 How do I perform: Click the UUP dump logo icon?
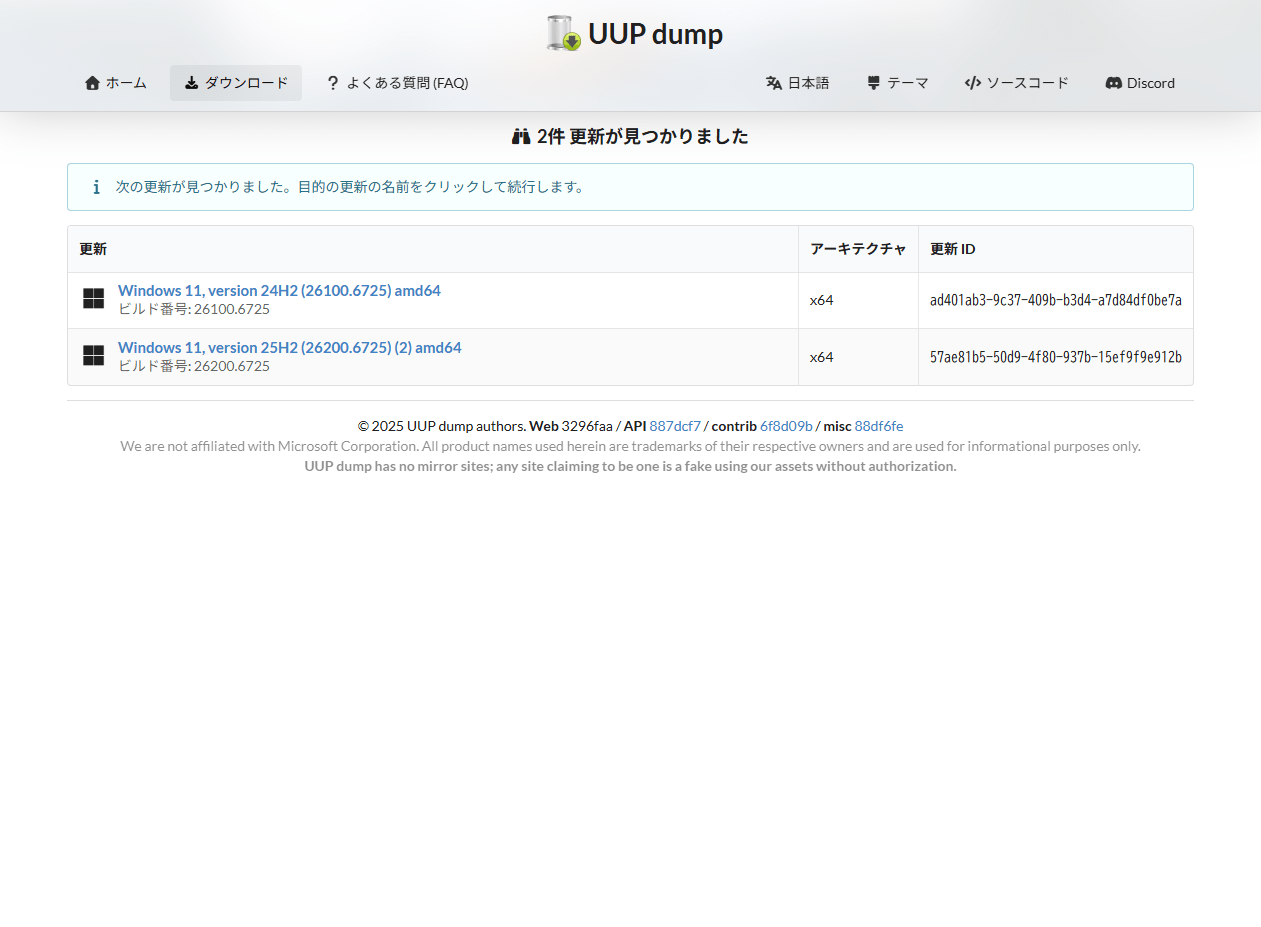[564, 33]
